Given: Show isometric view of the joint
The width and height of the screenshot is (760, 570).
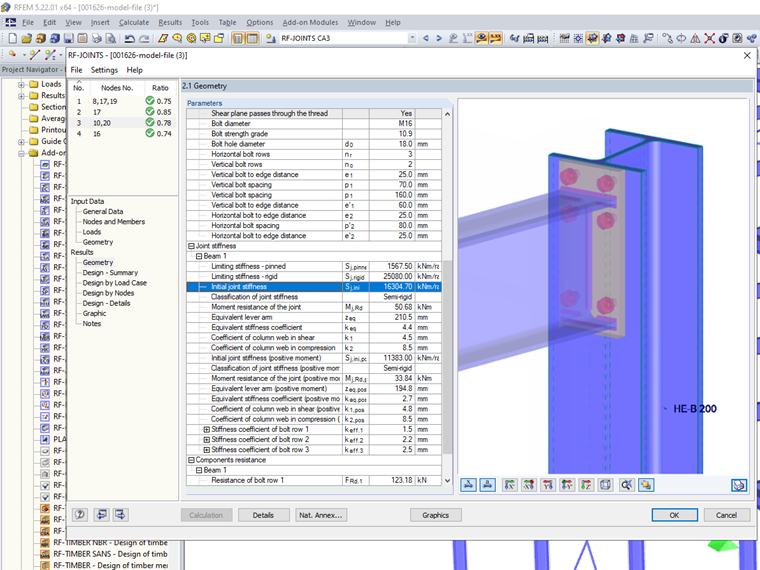Looking at the screenshot, I should [605, 485].
